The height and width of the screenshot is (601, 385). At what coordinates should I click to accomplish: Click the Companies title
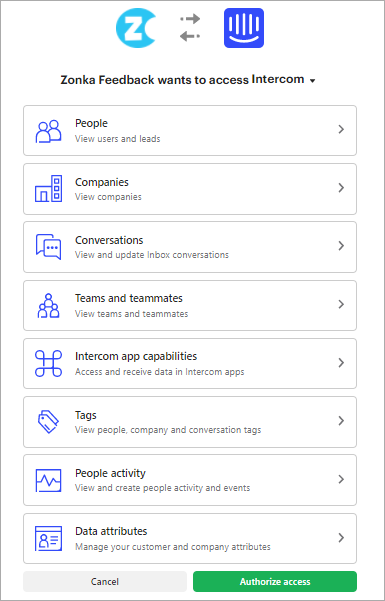(x=102, y=182)
